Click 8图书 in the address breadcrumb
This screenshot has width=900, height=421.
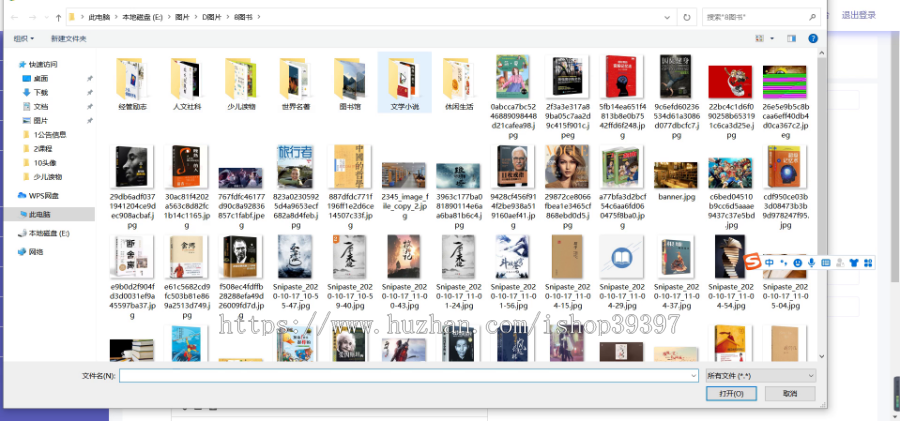[x=242, y=17]
